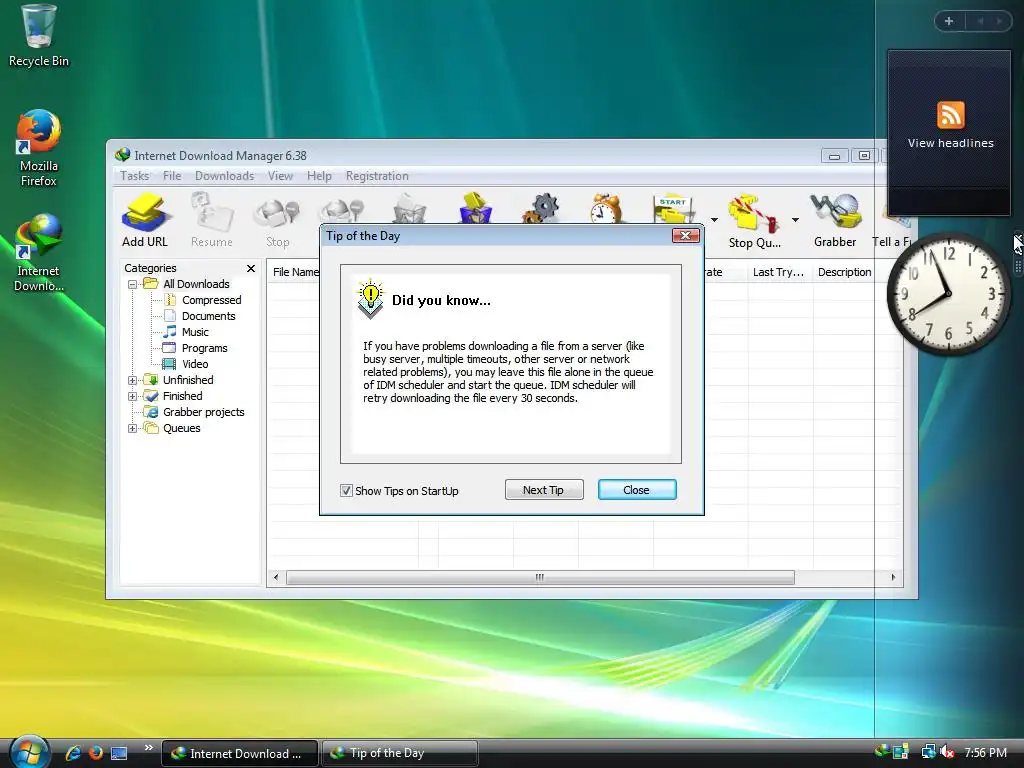
Task: Minimize the Internet Download Manager window
Action: [x=834, y=156]
